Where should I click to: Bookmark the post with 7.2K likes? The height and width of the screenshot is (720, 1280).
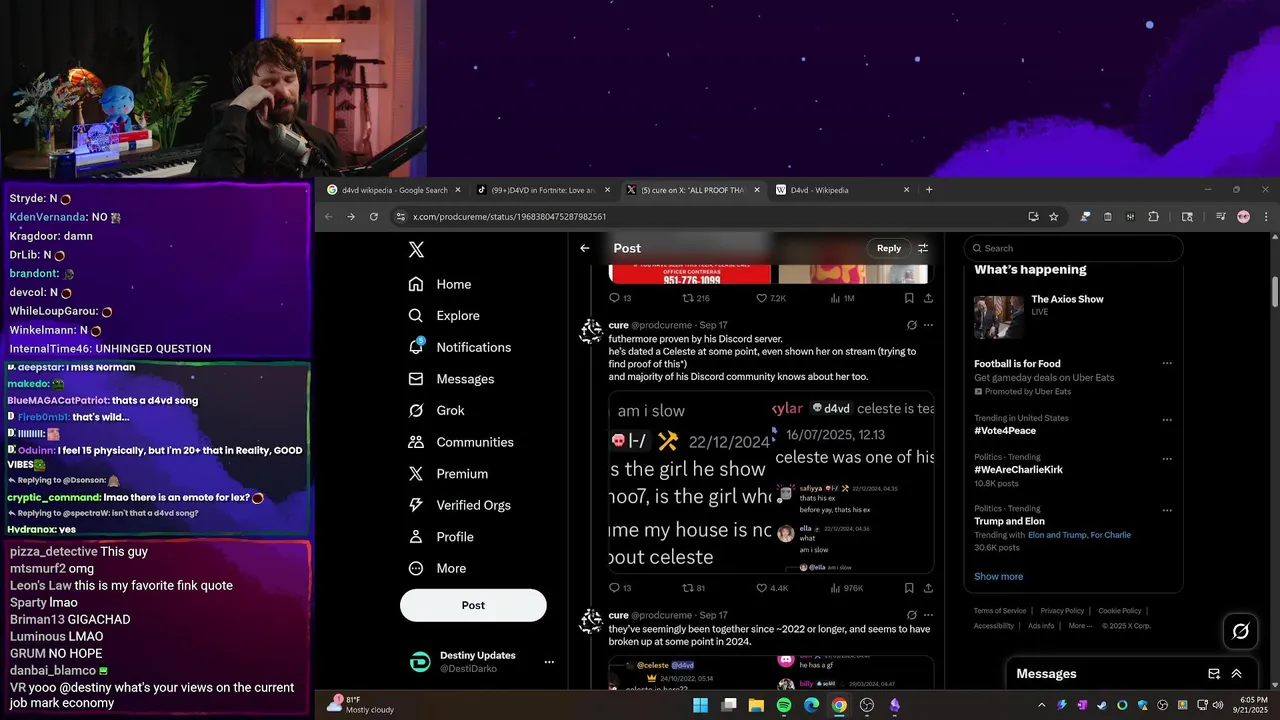[909, 298]
